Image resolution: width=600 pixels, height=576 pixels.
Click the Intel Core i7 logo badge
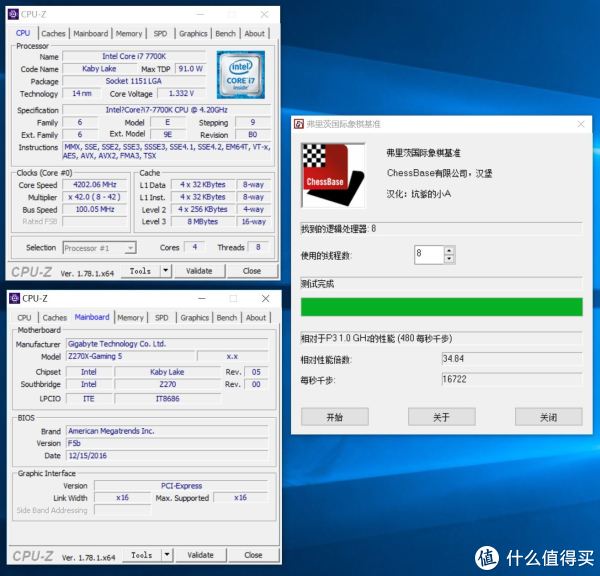(x=241, y=75)
